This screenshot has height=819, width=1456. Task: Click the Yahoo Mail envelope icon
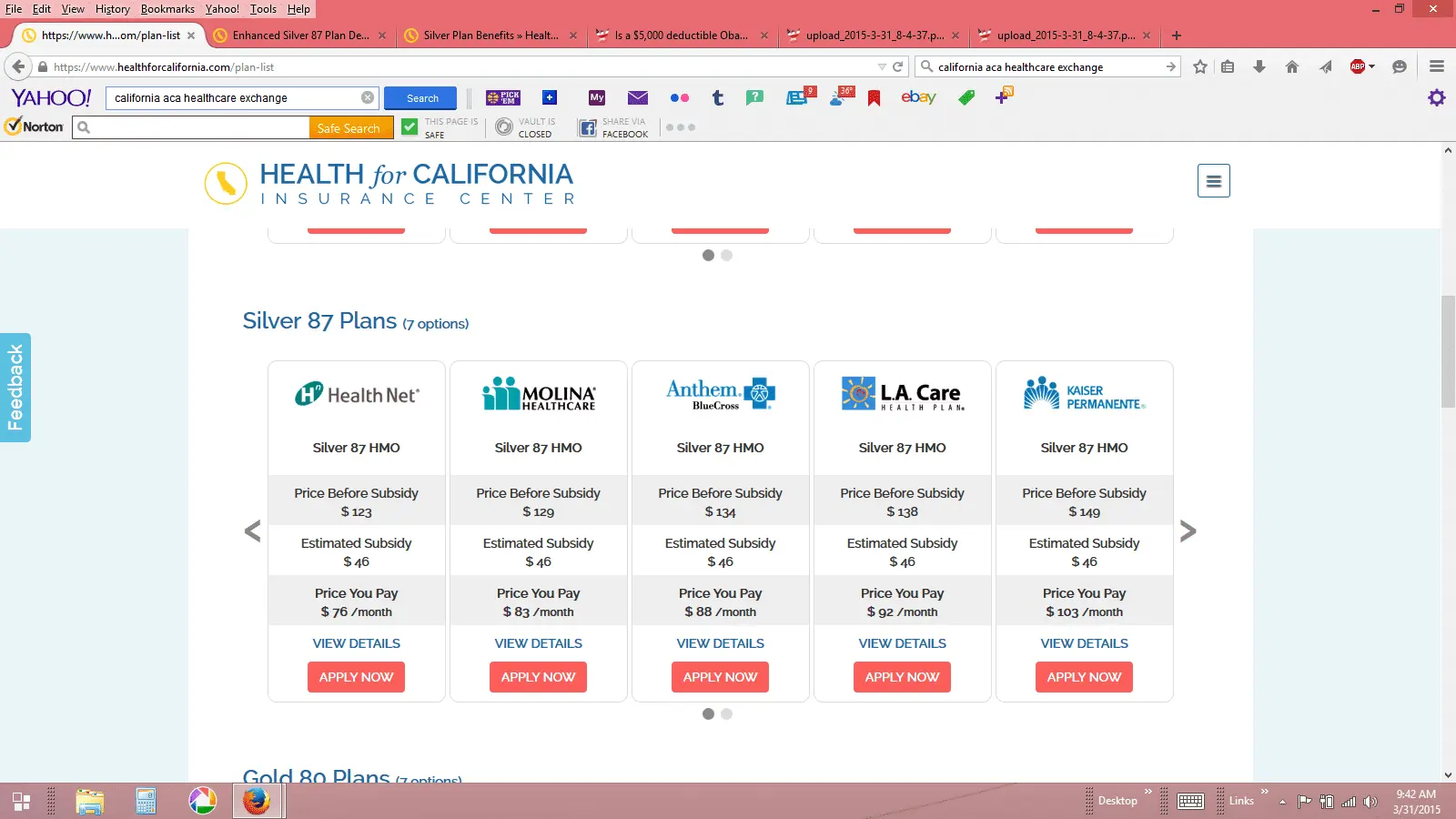pos(638,97)
